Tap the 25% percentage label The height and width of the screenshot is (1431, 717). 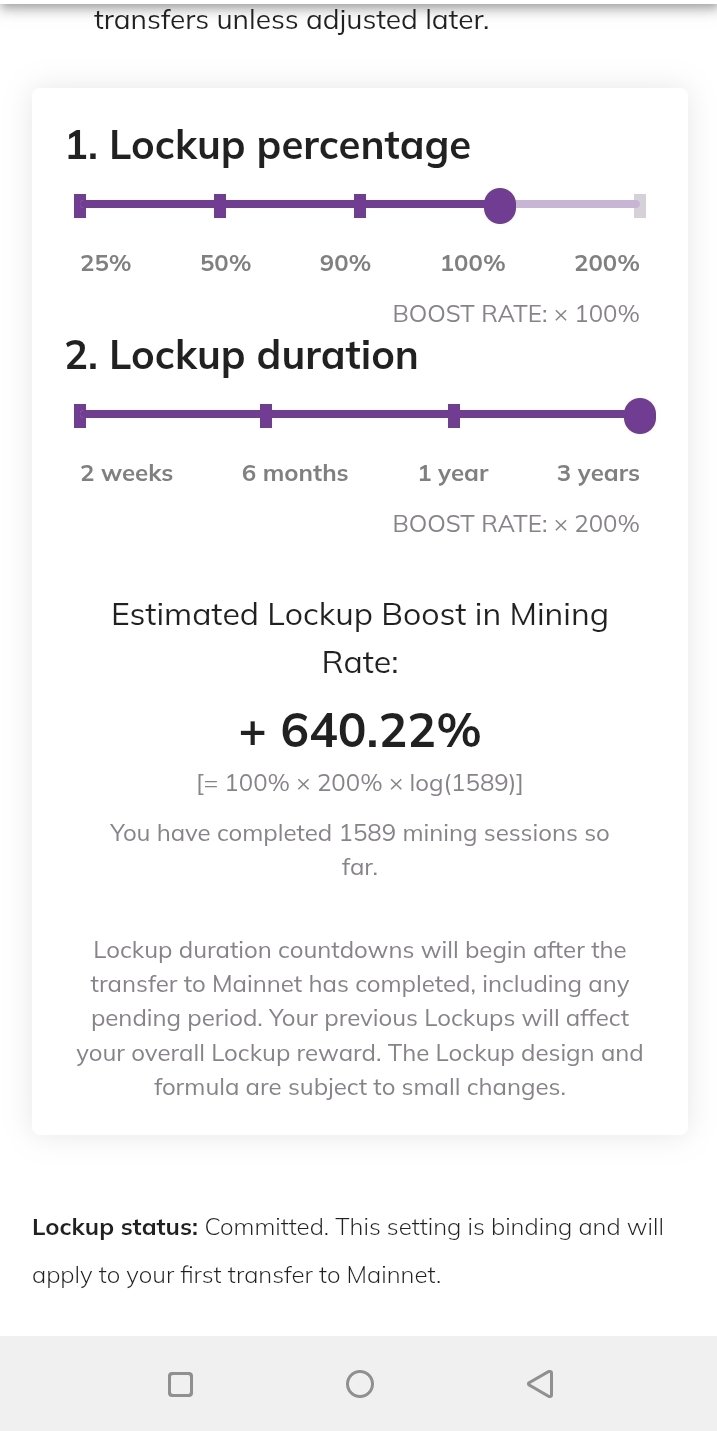point(106,263)
